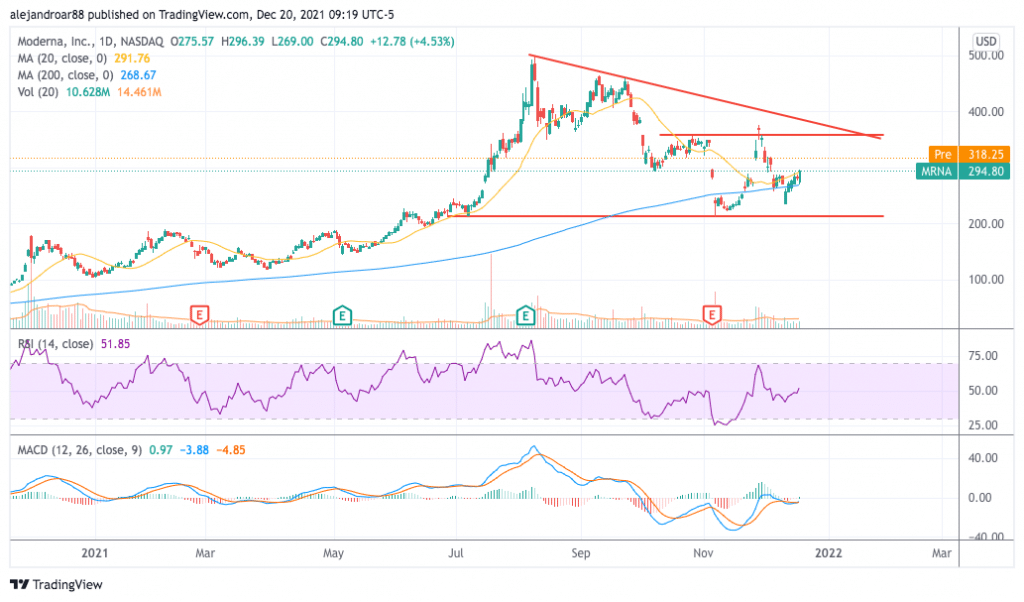The image size is (1024, 602).
Task: Click the high price H296.39
Action: (x=243, y=41)
